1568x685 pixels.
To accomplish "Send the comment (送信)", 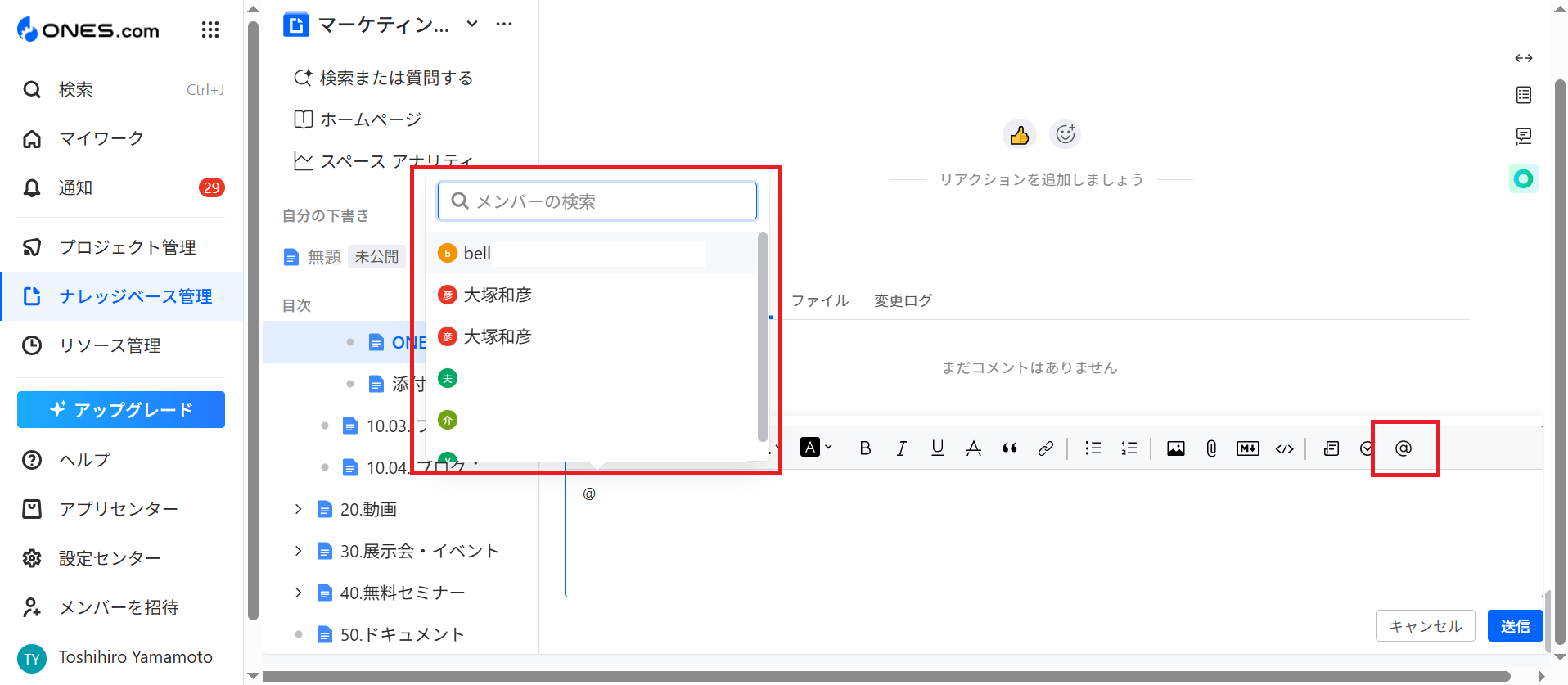I will pos(1515,626).
